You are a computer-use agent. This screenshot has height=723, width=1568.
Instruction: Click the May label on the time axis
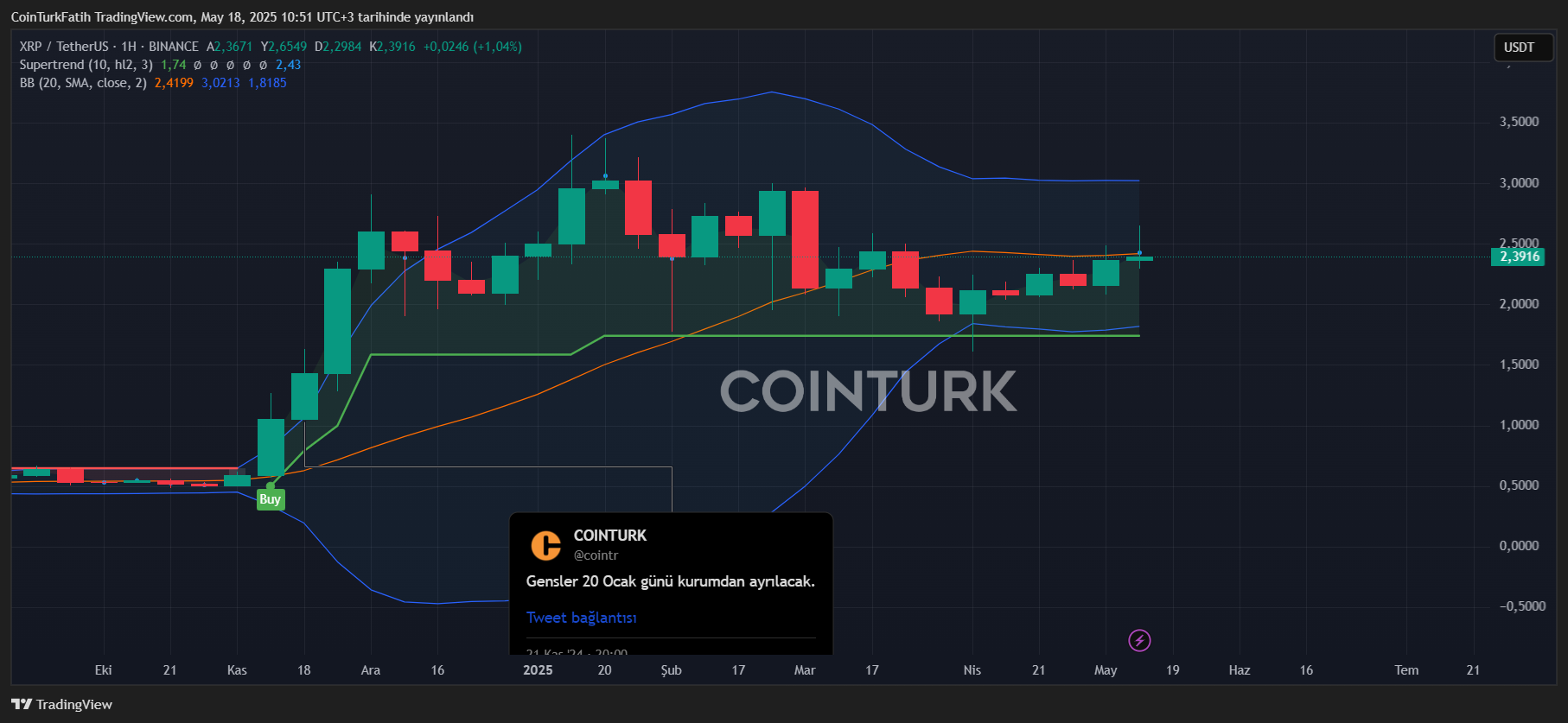[x=1106, y=670]
